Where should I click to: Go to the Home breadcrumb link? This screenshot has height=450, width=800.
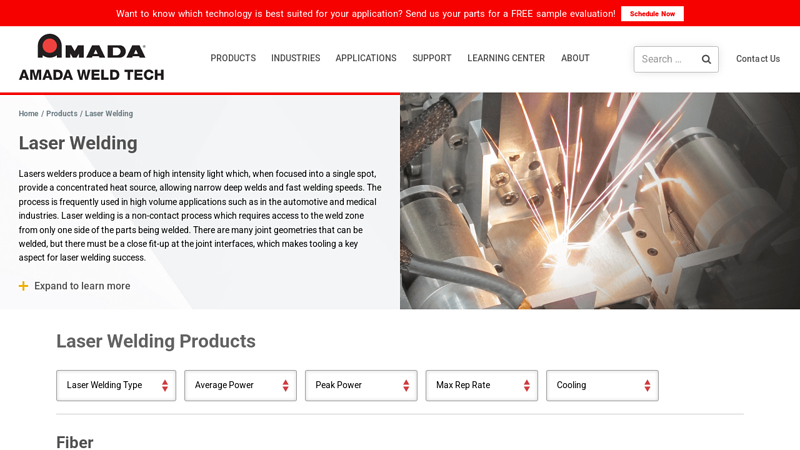[29, 113]
